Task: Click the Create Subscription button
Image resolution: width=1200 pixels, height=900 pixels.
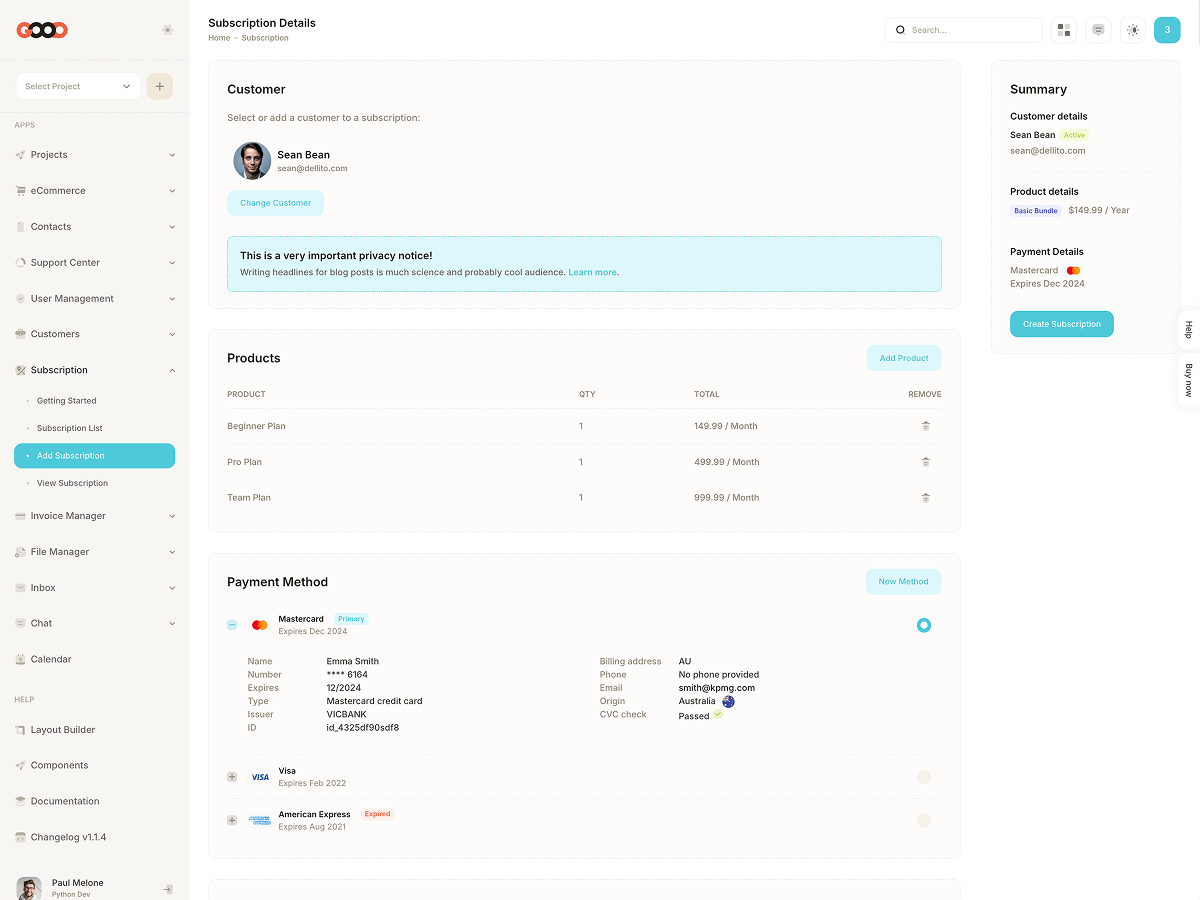Action: pos(1061,324)
